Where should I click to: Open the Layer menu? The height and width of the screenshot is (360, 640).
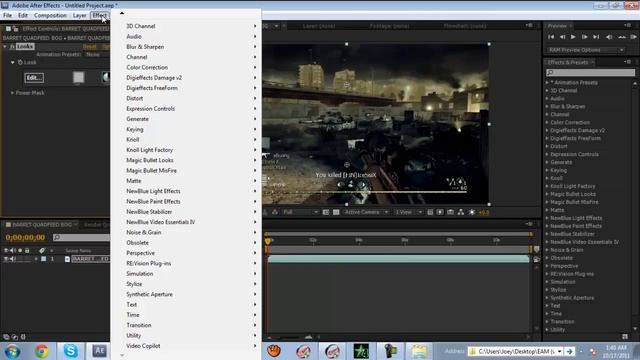(79, 16)
